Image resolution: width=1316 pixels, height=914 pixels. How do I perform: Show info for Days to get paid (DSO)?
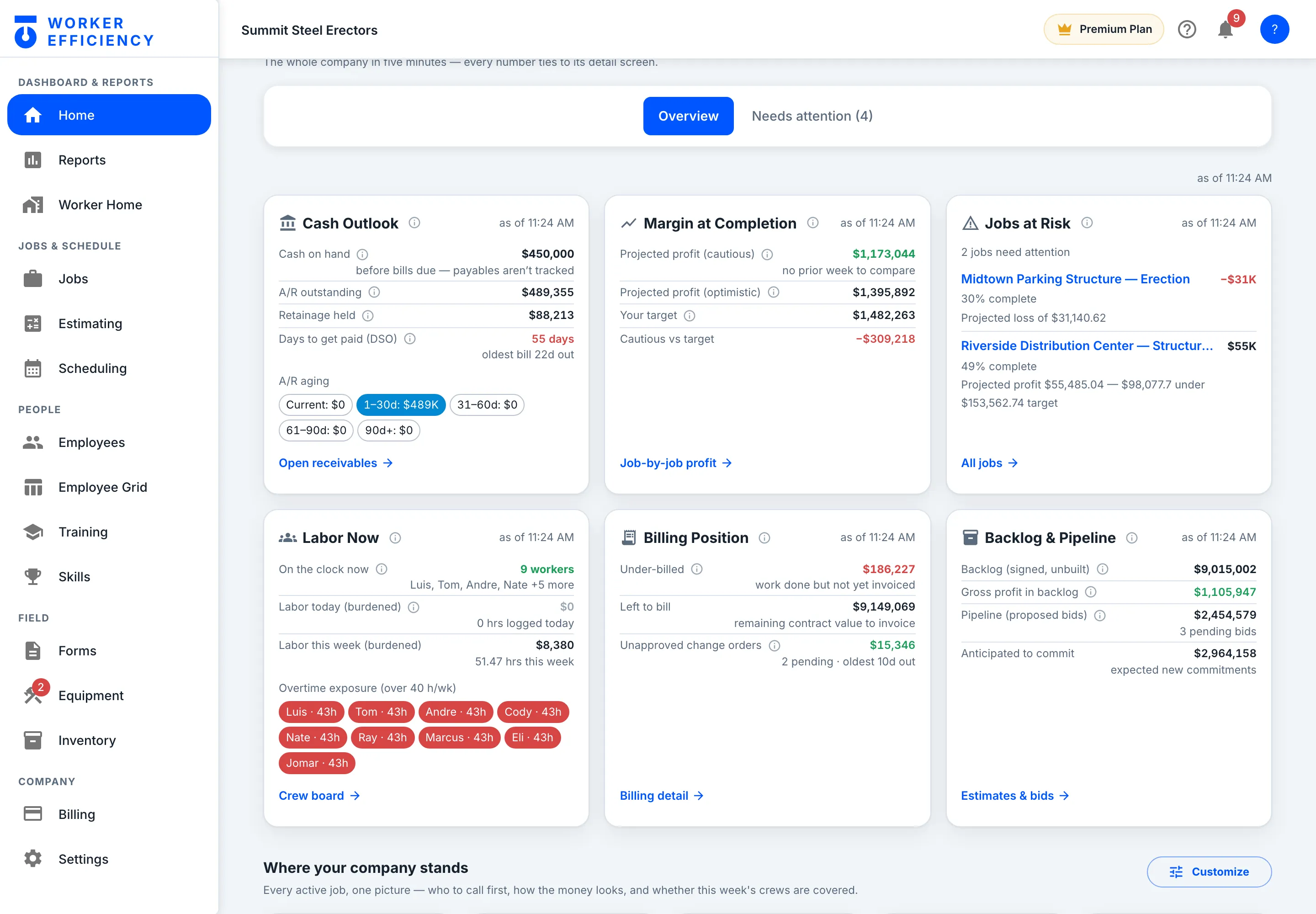point(410,339)
